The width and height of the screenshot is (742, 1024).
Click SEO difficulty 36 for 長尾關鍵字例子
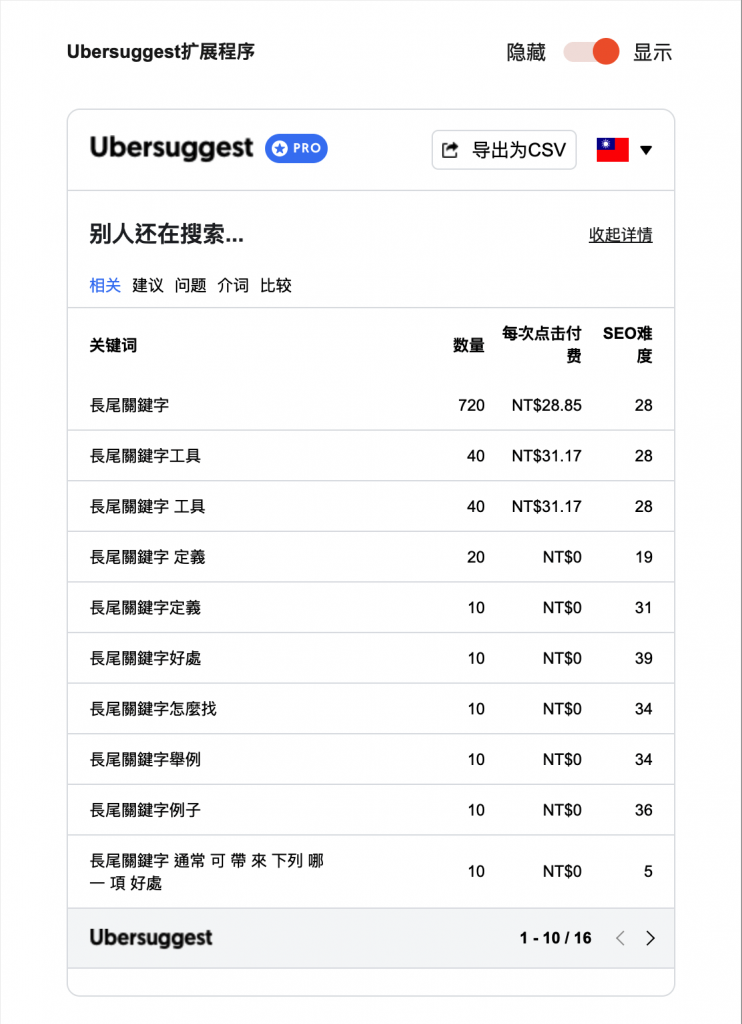click(x=643, y=810)
